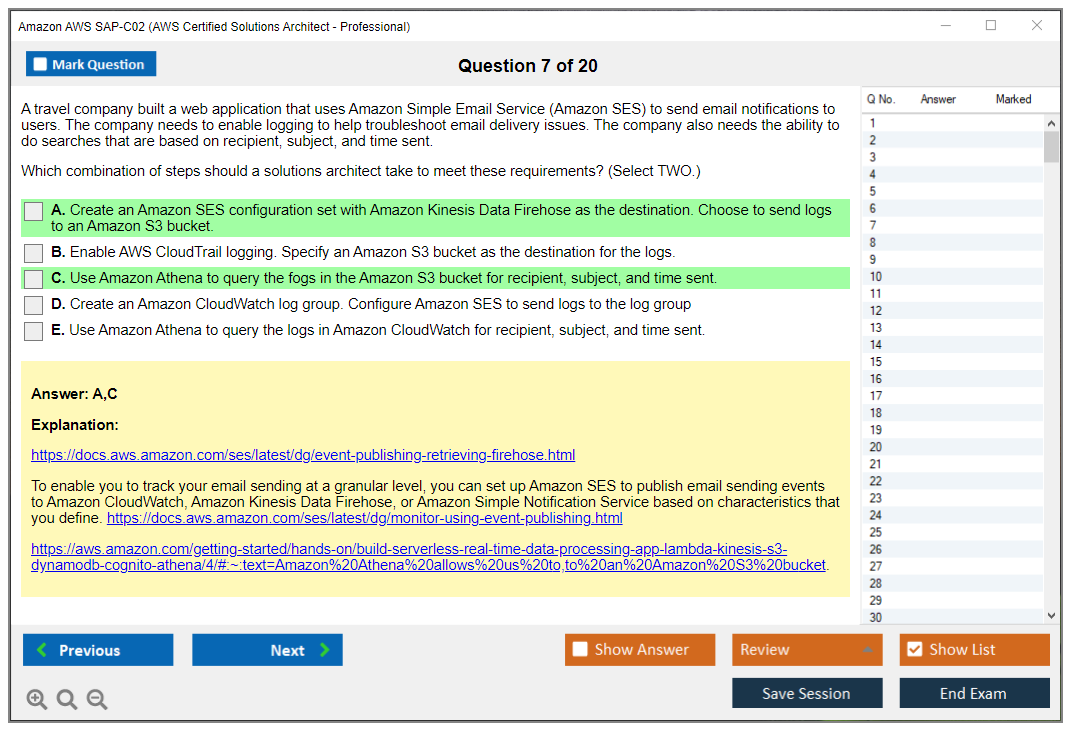This screenshot has width=1075, height=735.
Task: Click the zoom in magnifier icon
Action: [36, 699]
